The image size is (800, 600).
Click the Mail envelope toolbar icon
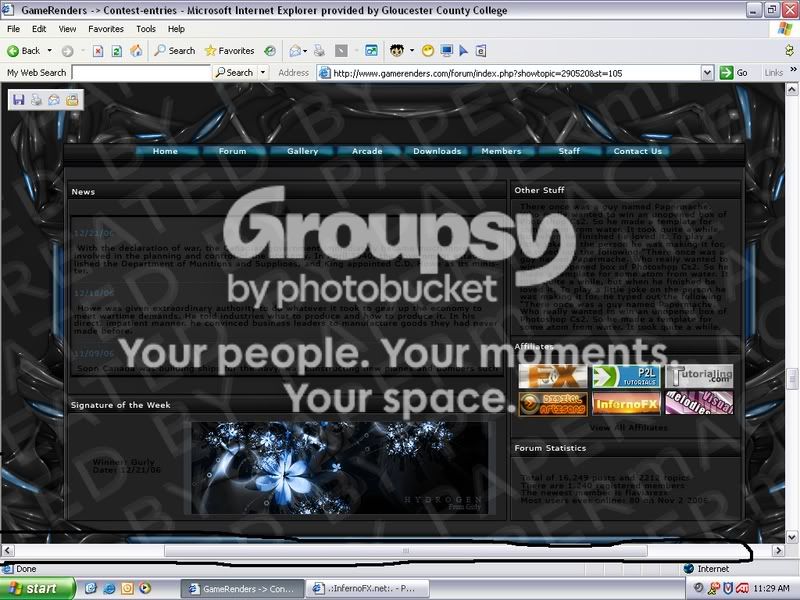point(294,51)
